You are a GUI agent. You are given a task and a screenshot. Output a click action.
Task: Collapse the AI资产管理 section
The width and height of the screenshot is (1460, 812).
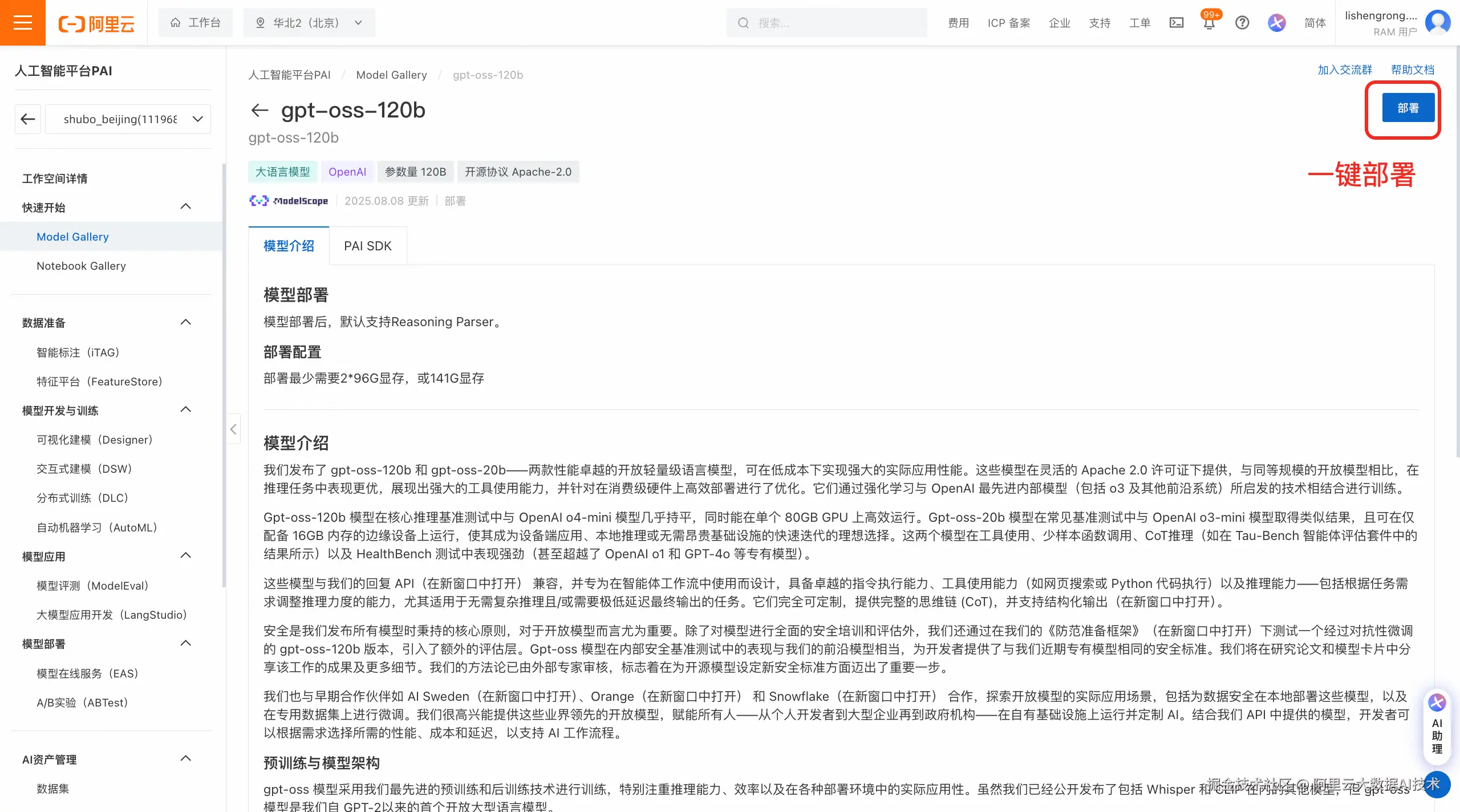[x=185, y=758]
